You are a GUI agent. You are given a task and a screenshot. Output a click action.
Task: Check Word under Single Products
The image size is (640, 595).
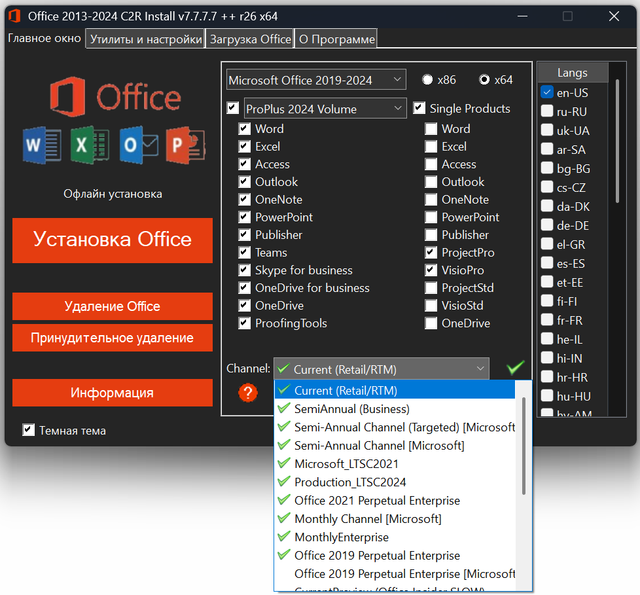[431, 129]
